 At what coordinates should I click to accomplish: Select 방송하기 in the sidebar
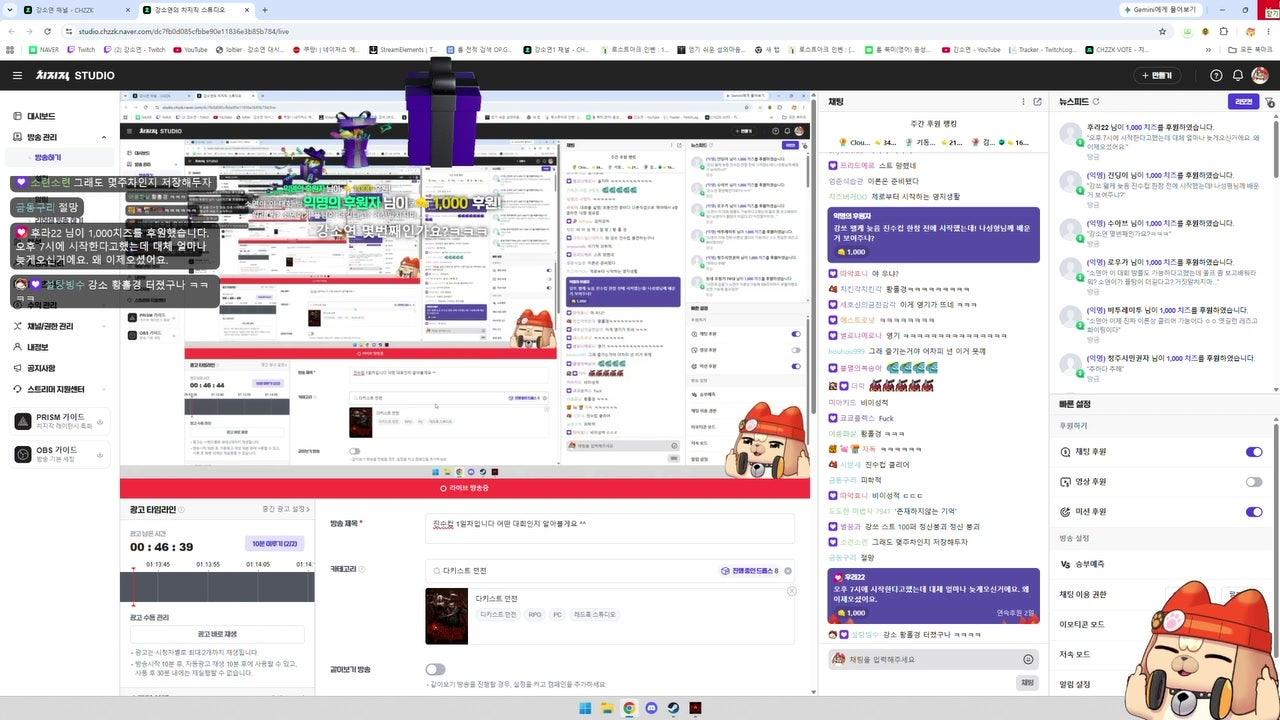(48, 158)
